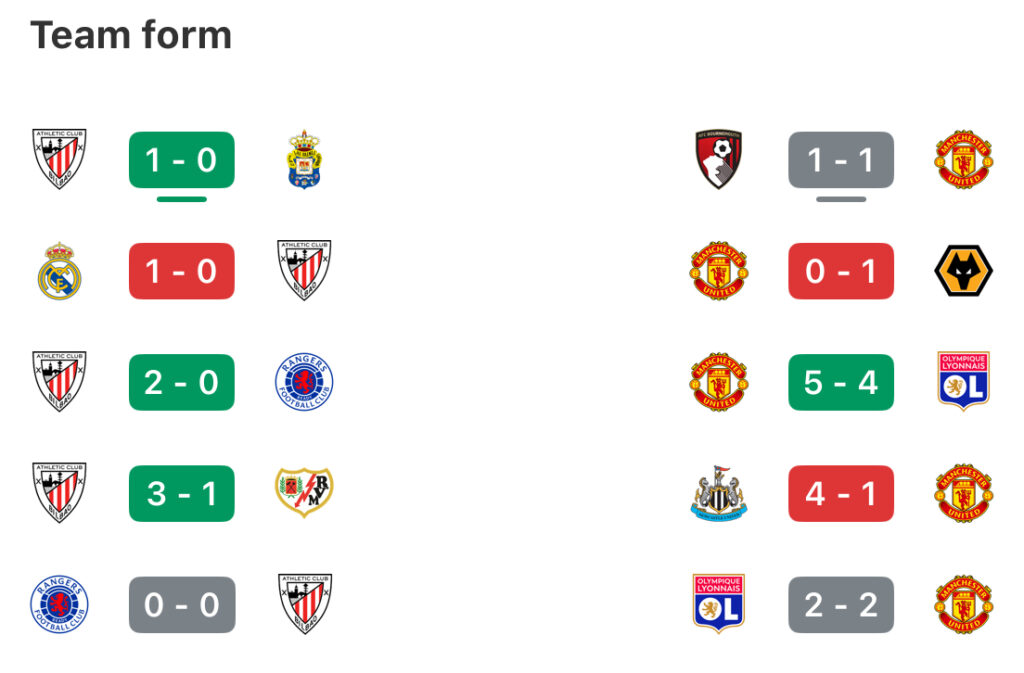Open the red 4 - 1 Newcastle loss
The image size is (1024, 673).
click(841, 493)
